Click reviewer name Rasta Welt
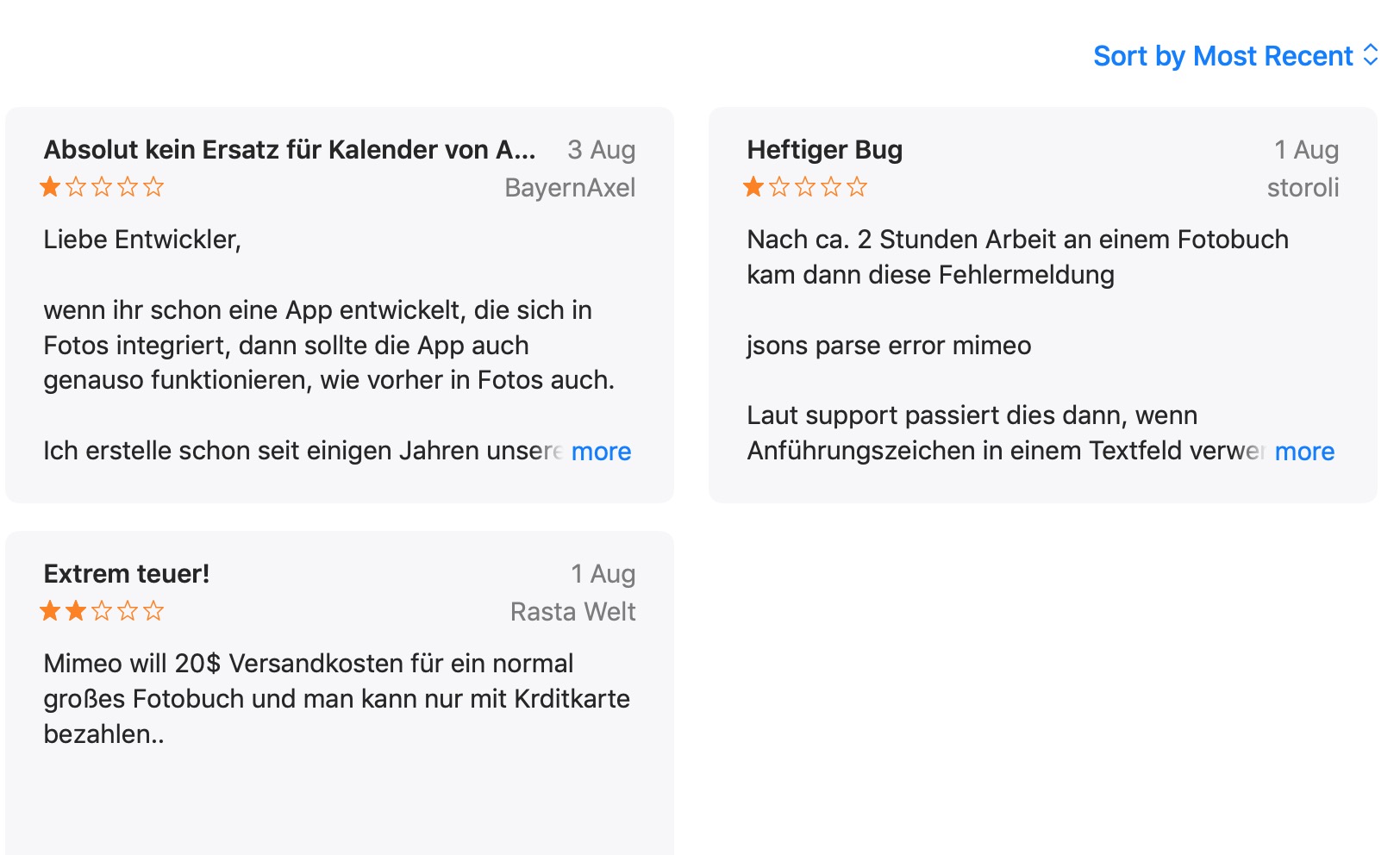The image size is (1400, 855). 573,612
